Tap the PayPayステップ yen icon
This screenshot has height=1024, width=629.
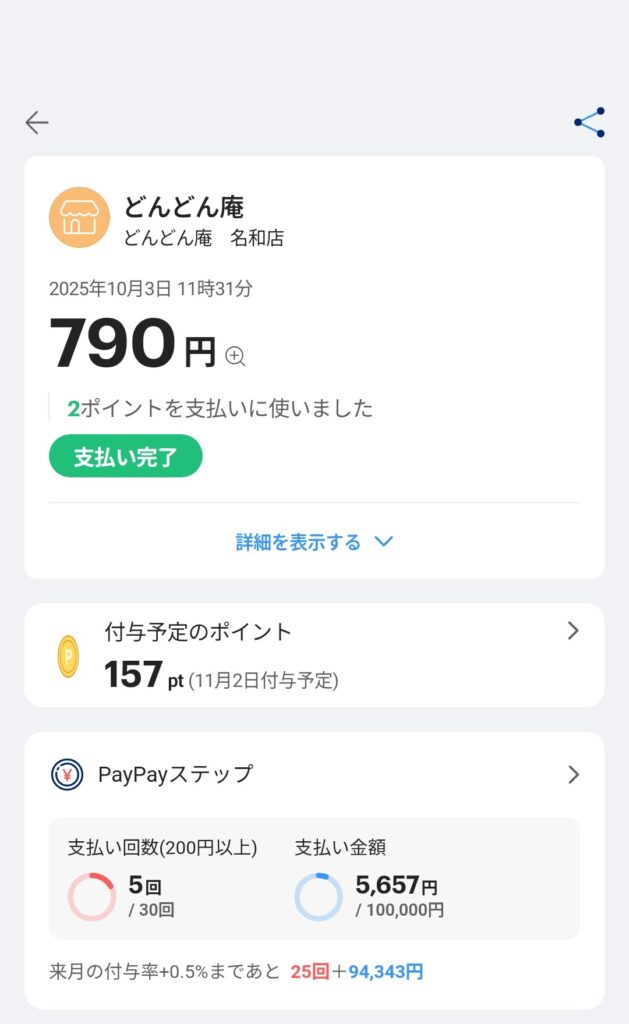(67, 774)
